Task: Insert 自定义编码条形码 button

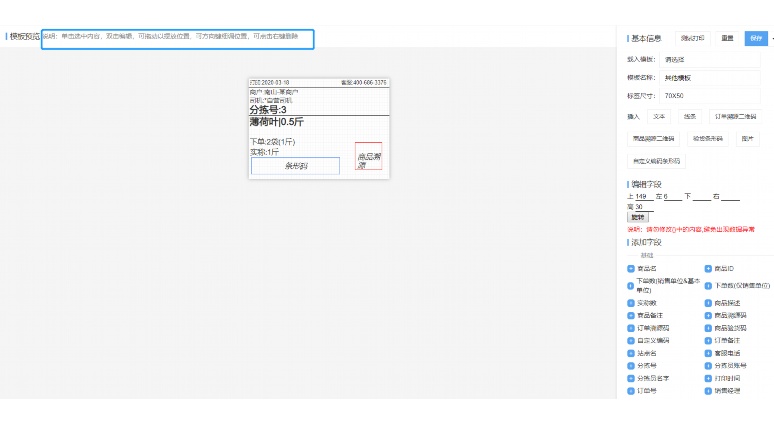Action: [657, 161]
